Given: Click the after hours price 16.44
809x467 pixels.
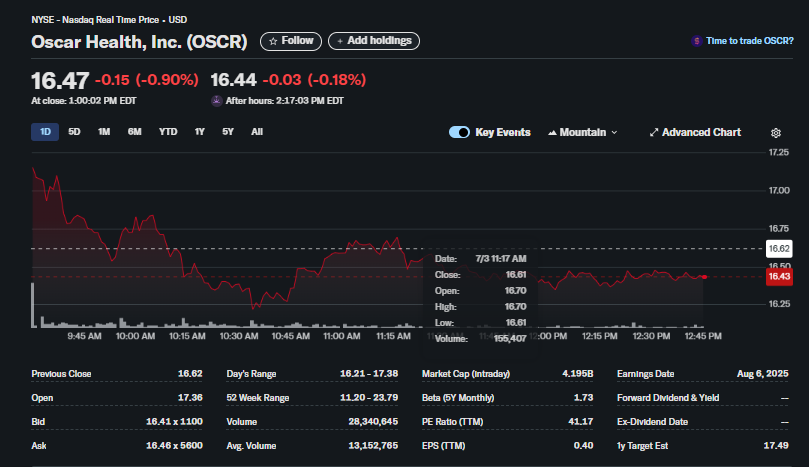Looking at the screenshot, I should point(233,80).
